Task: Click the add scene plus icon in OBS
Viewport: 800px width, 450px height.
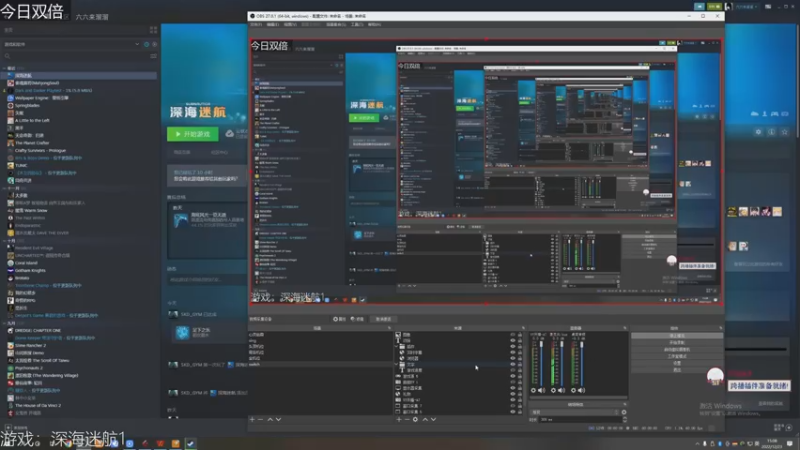Action: pos(252,419)
